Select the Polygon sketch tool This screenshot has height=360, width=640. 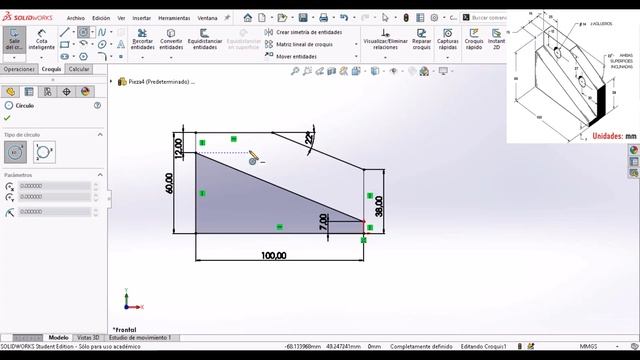83,56
